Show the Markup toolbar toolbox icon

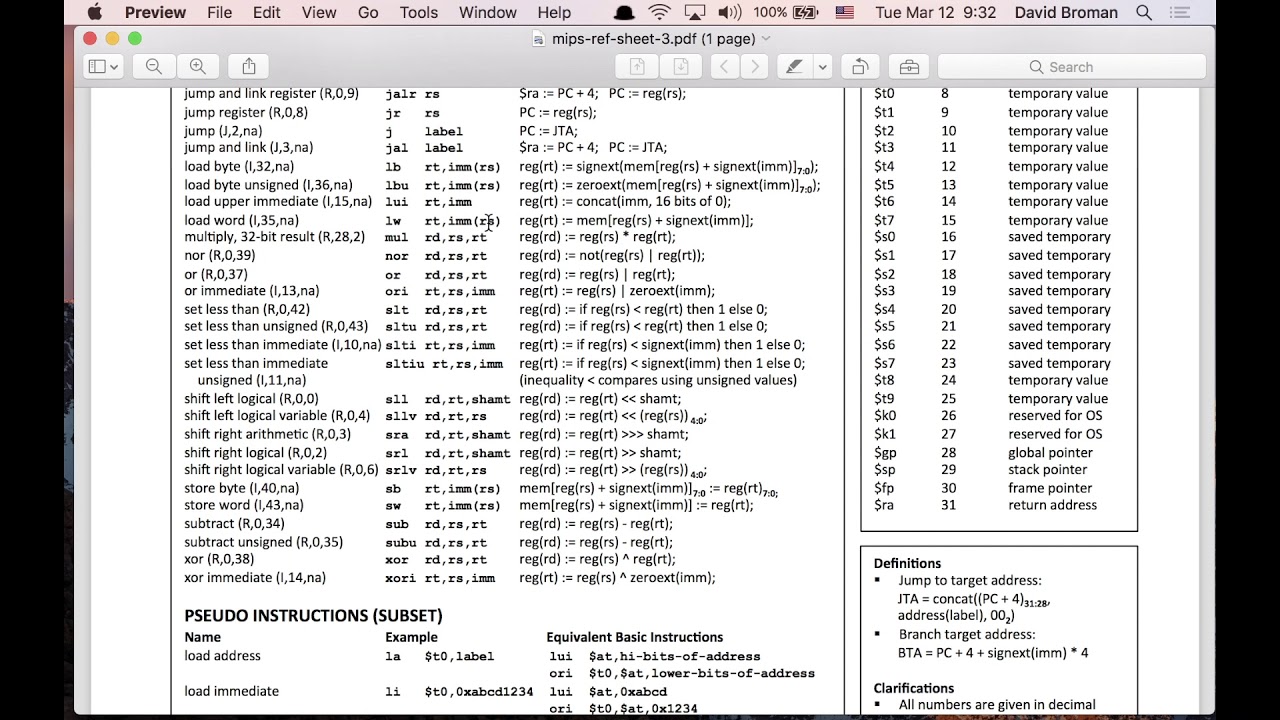909,67
